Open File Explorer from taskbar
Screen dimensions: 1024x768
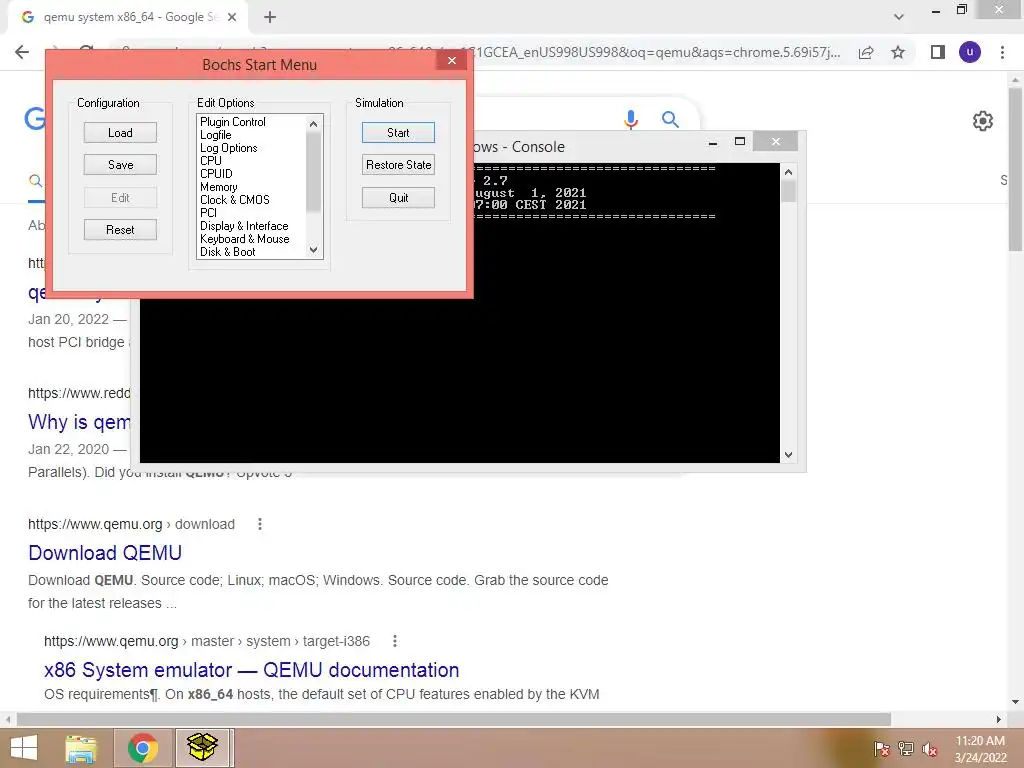point(81,748)
